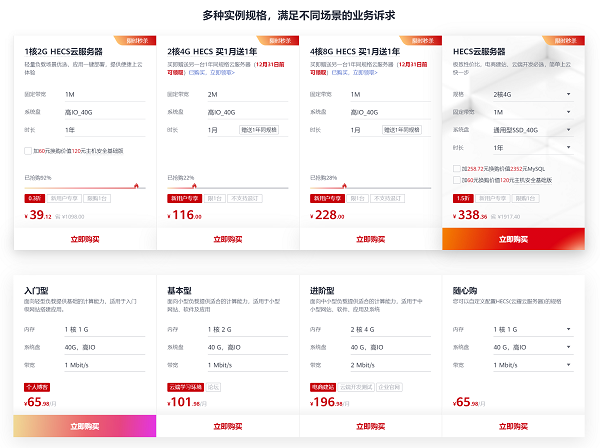
Task: Click the 2 Mbit/s bandwidth value on 进阶型
Action: [362, 365]
